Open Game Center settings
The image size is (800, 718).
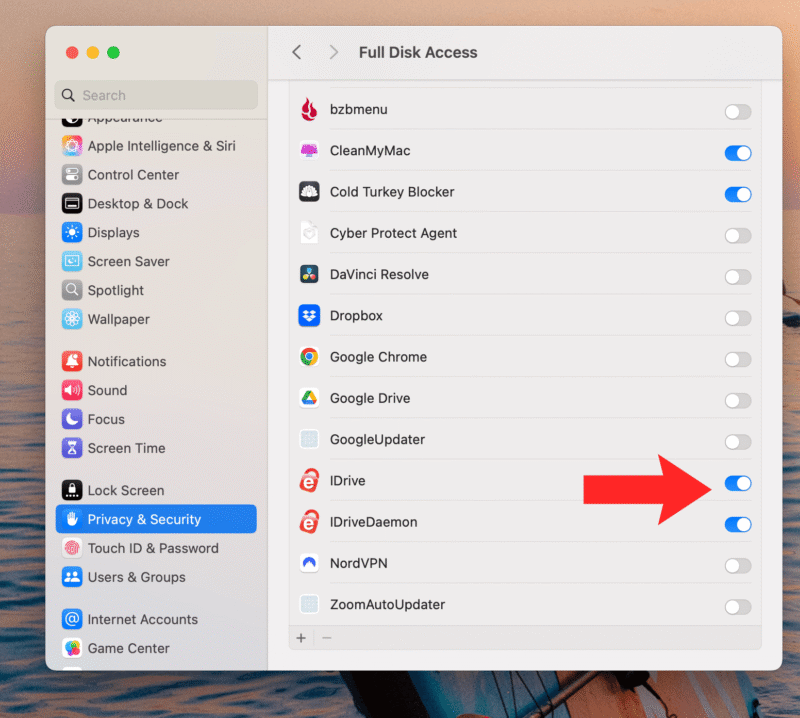tap(156, 648)
